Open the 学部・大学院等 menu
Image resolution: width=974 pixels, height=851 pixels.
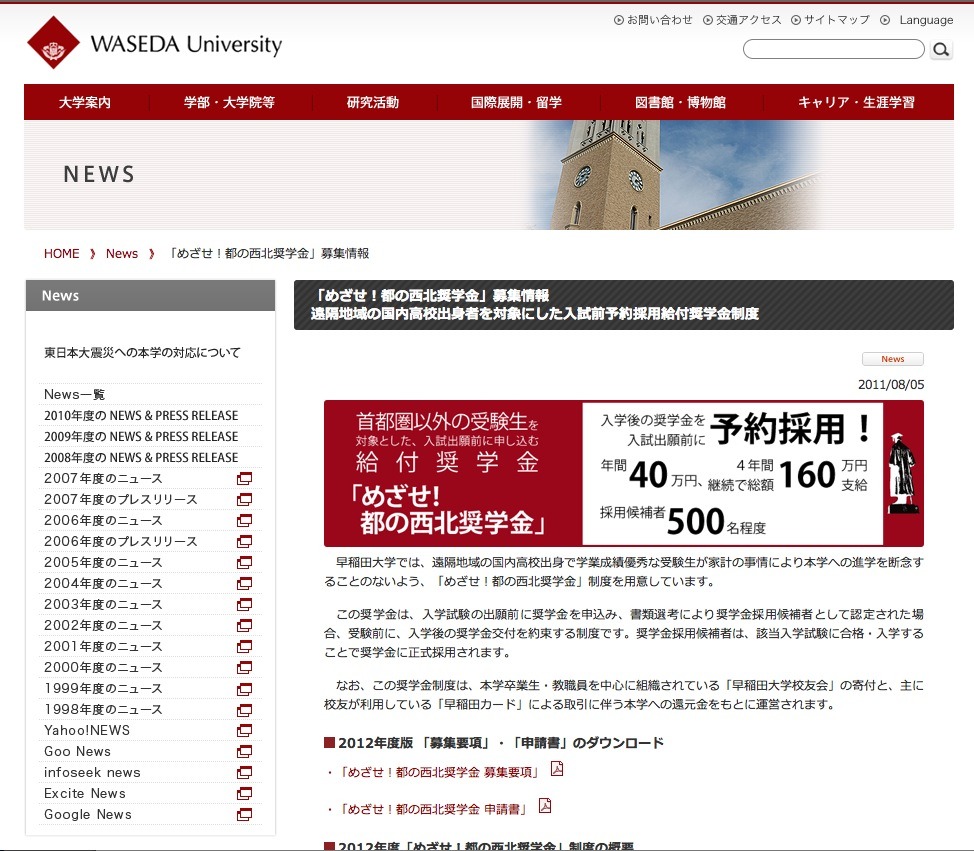pos(229,102)
